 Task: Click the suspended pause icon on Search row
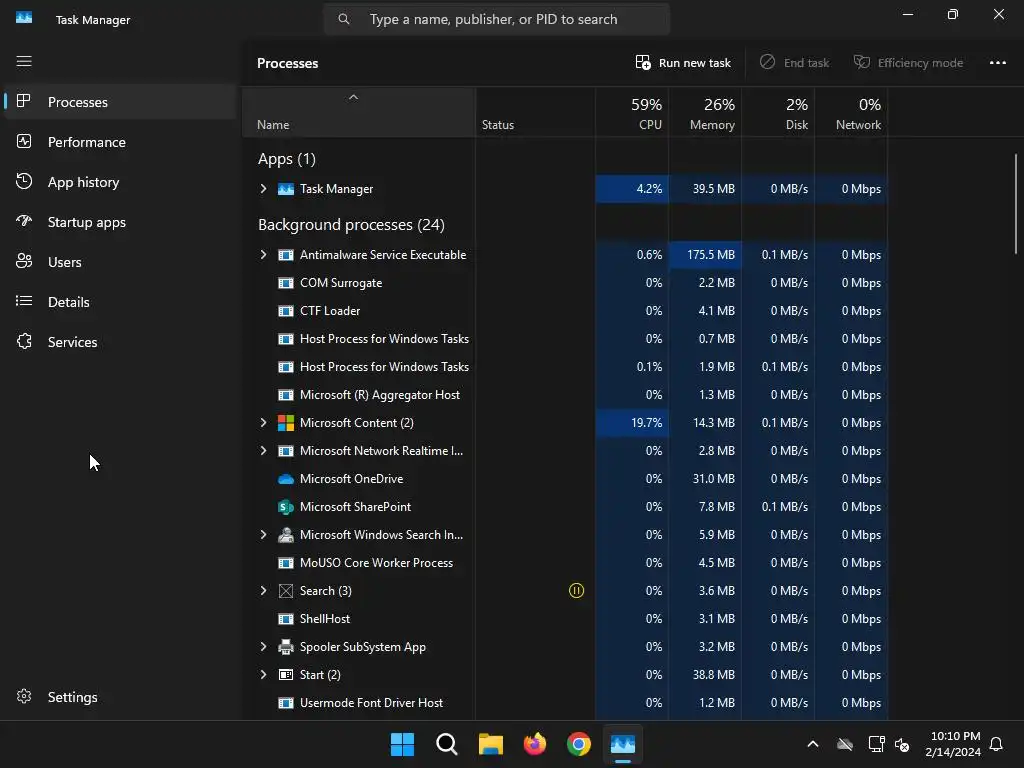tap(576, 590)
